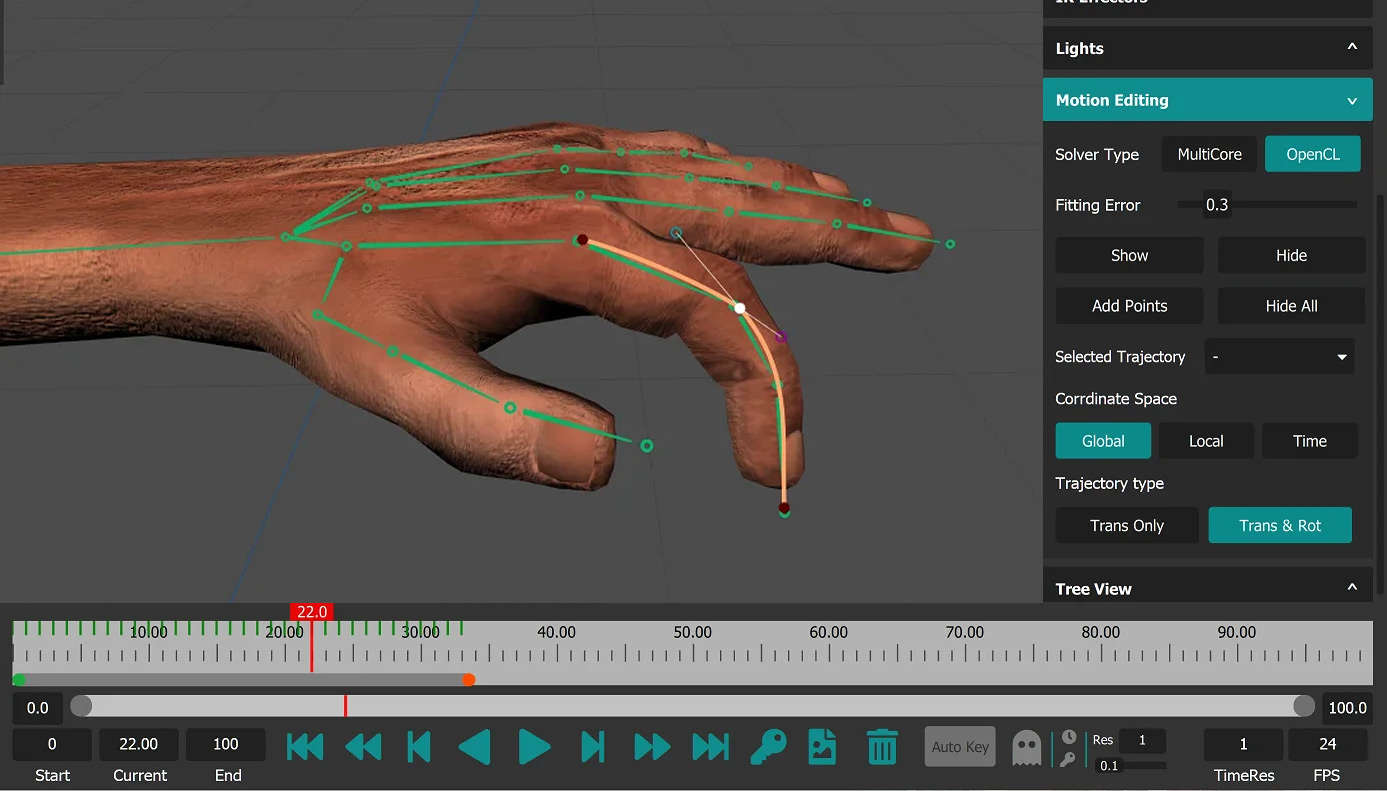This screenshot has width=1387, height=791.
Task: Select Time coordinate space
Action: point(1310,441)
